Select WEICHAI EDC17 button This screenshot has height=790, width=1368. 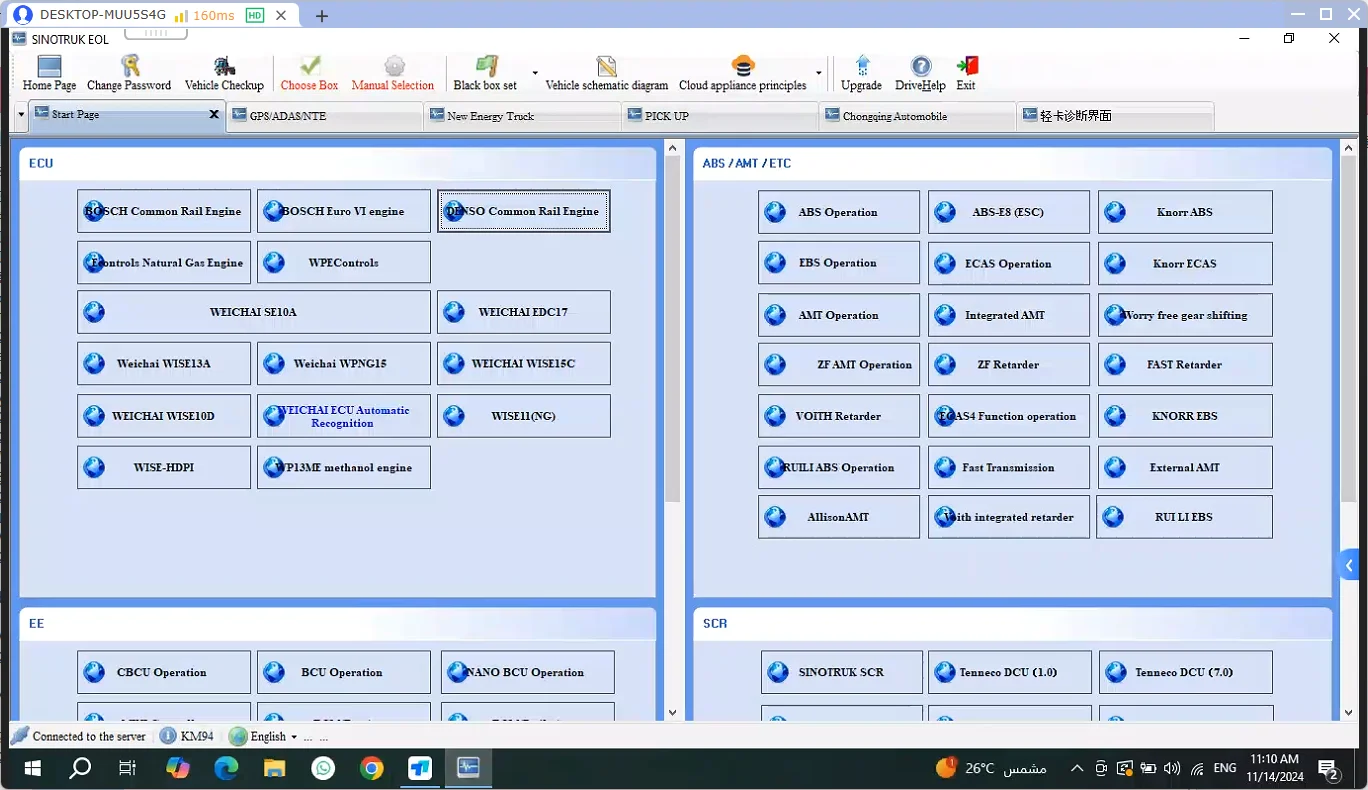[x=524, y=312]
